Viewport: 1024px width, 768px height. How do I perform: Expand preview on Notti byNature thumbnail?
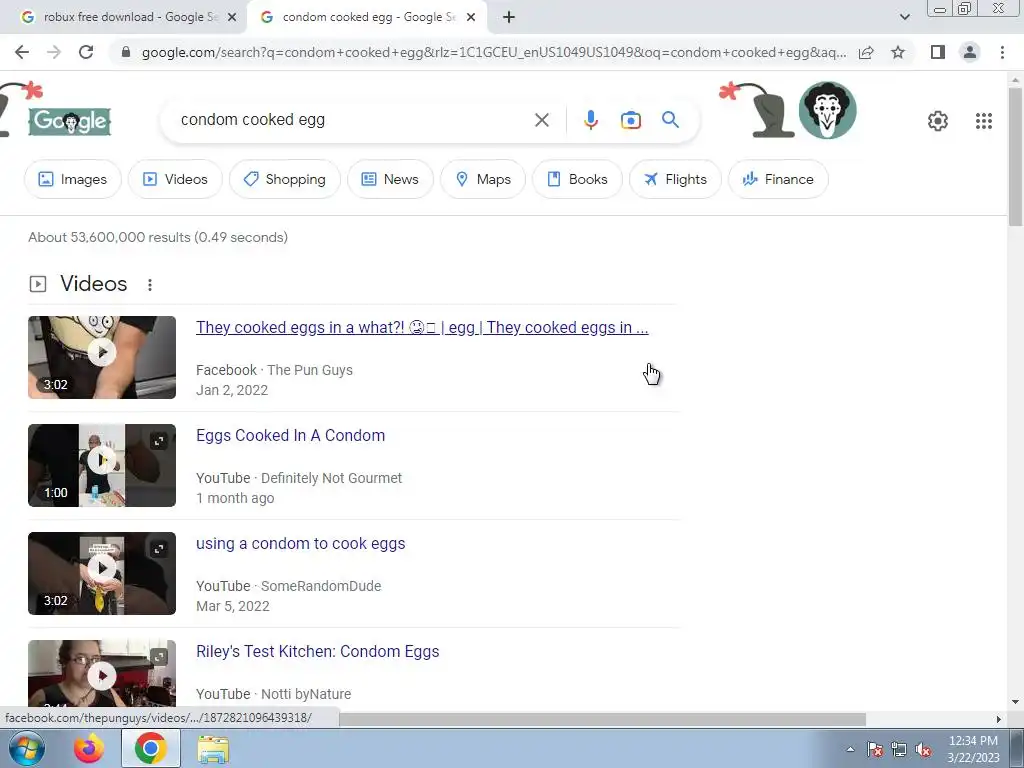coord(159,657)
